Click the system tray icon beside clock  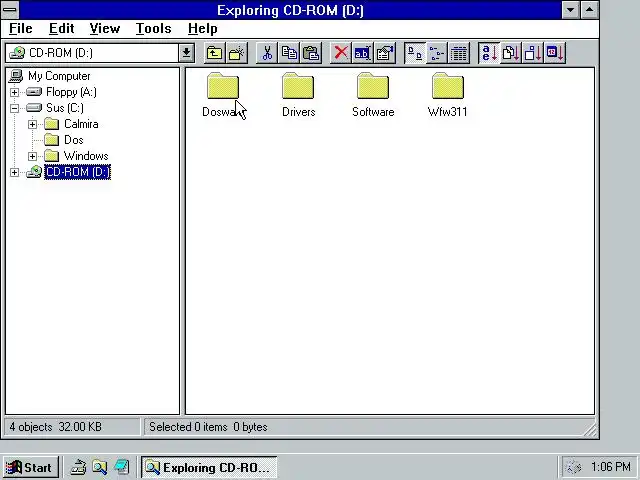[574, 467]
